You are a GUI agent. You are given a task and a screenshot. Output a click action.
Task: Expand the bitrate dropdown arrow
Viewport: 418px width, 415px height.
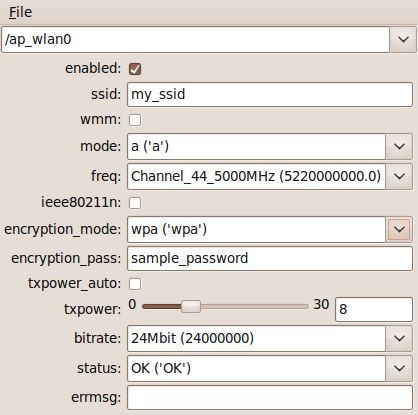399,338
